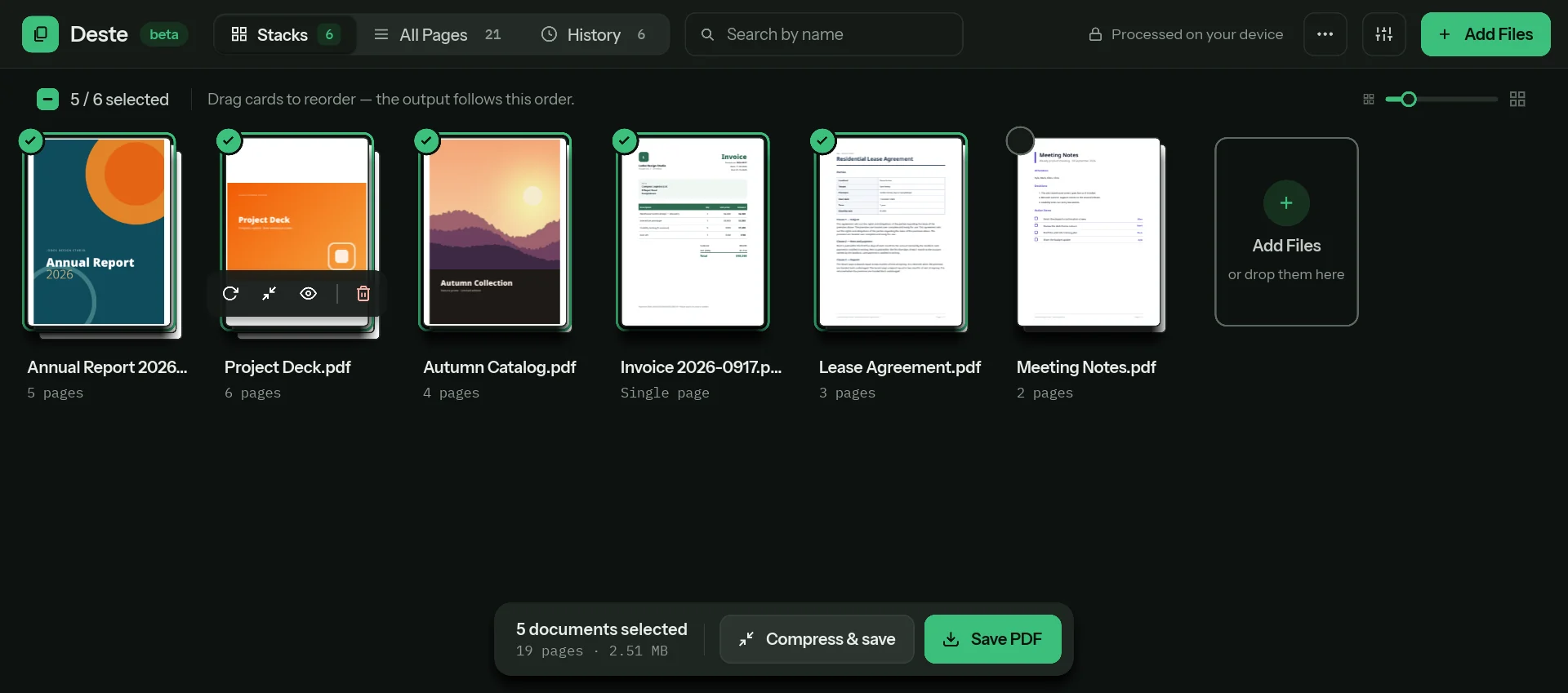1568x693 pixels.
Task: Click the Meeting Notes.pdf file name
Action: (1086, 367)
